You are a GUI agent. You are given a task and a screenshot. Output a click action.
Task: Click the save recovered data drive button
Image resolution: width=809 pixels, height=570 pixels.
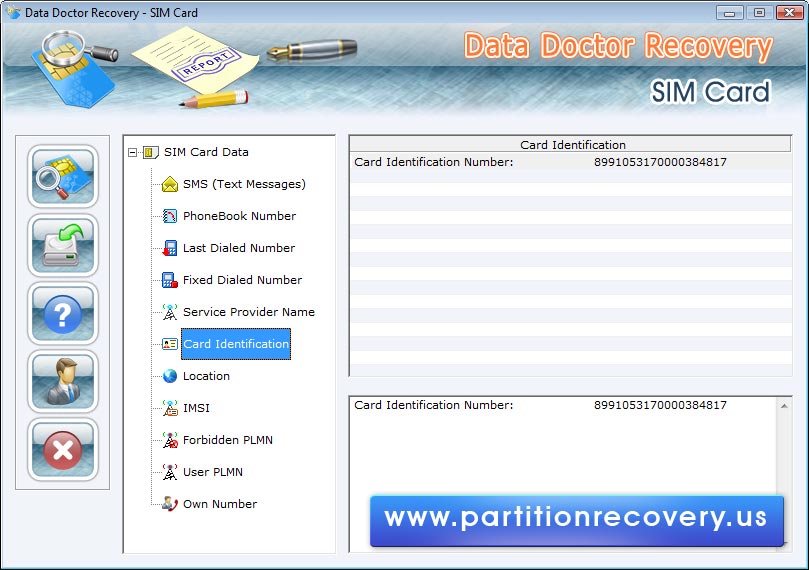click(x=62, y=246)
